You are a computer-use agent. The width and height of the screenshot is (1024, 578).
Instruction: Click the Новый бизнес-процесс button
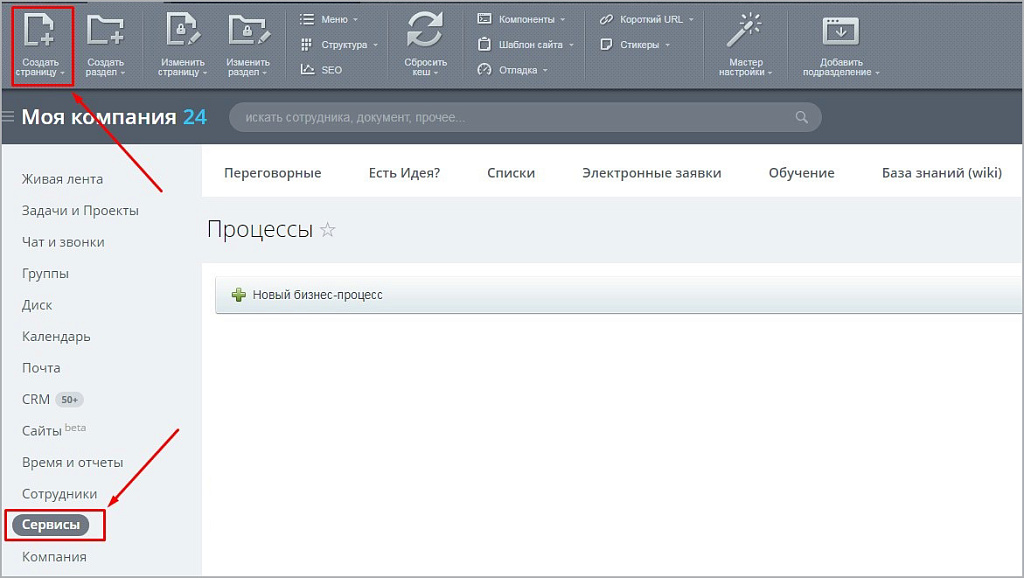coord(308,295)
